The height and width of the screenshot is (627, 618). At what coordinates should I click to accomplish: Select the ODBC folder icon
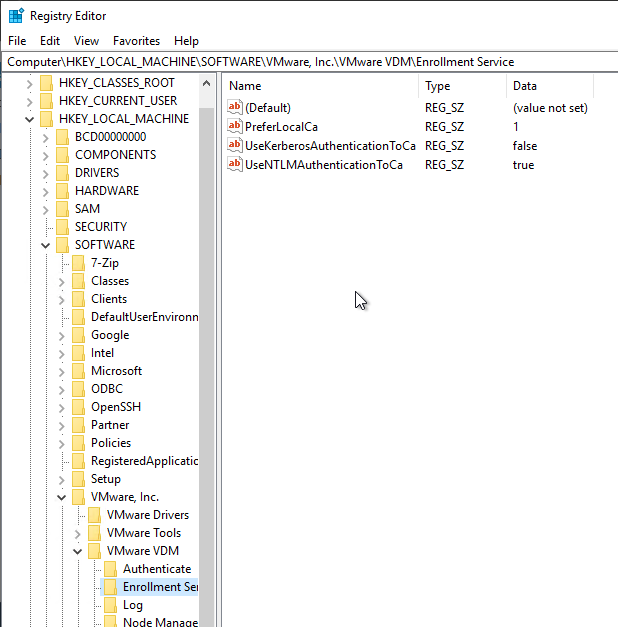[x=78, y=389]
